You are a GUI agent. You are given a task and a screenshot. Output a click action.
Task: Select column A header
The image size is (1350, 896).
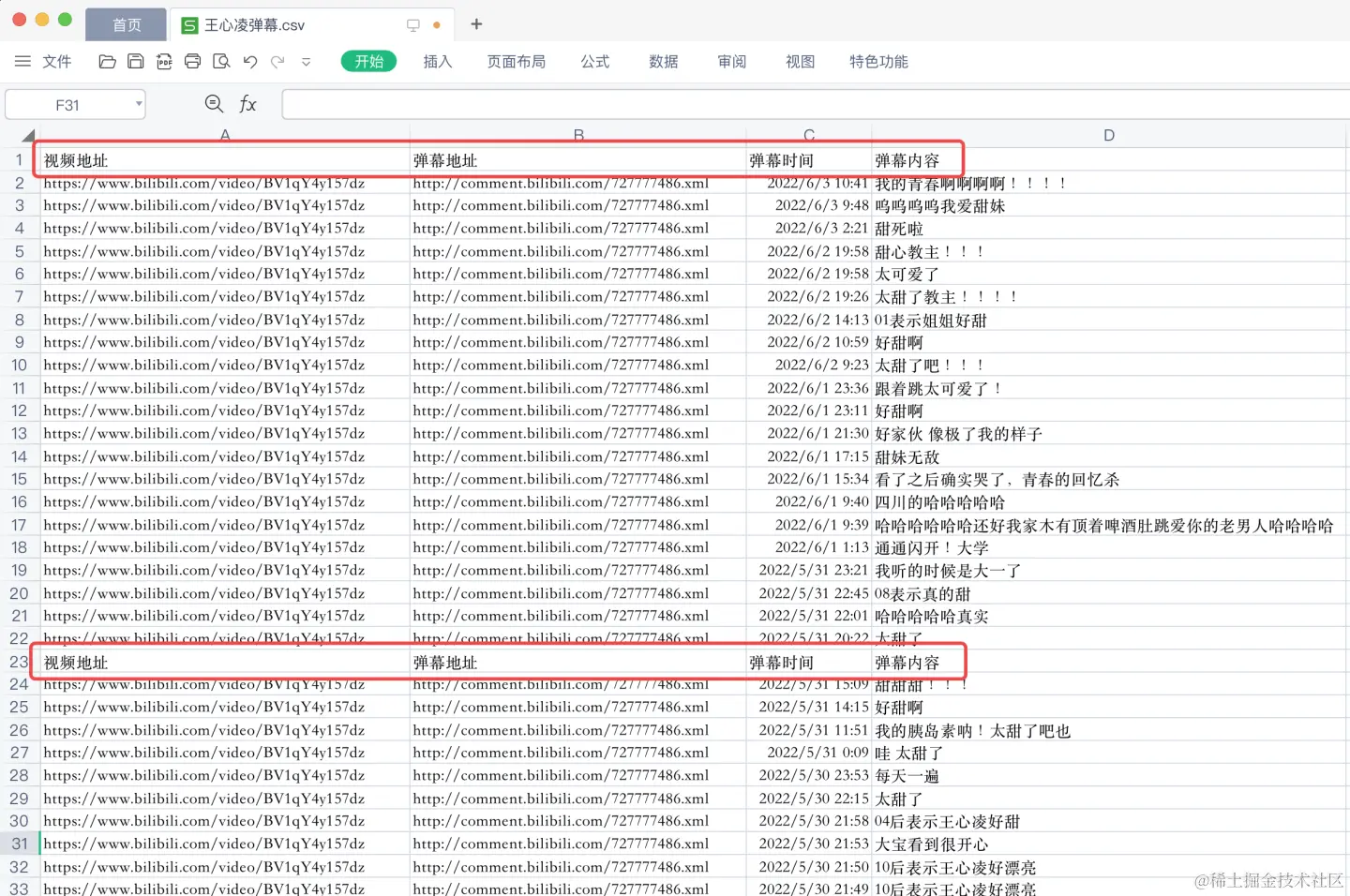[225, 136]
